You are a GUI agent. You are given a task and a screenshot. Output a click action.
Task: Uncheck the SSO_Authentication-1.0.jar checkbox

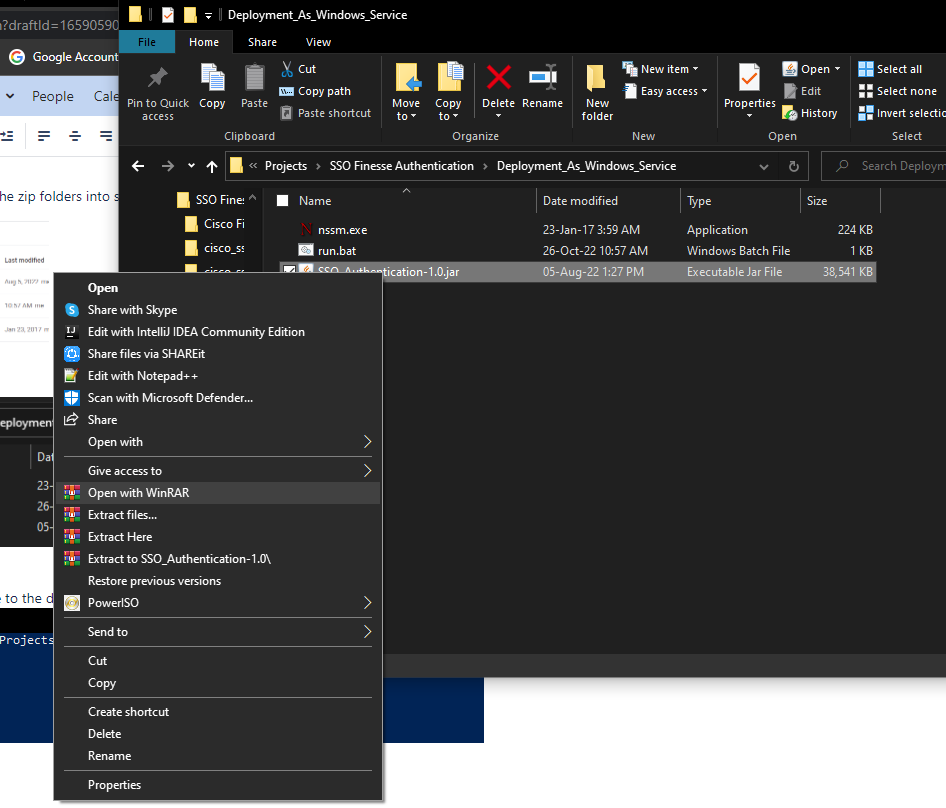tap(289, 272)
